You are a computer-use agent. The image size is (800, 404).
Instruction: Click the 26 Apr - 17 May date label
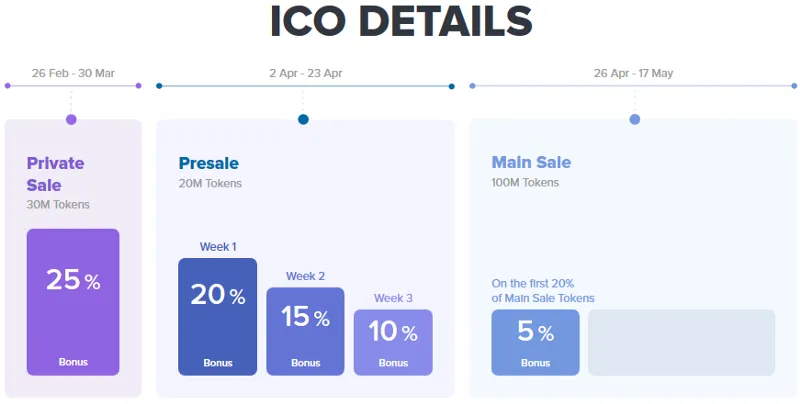(633, 73)
